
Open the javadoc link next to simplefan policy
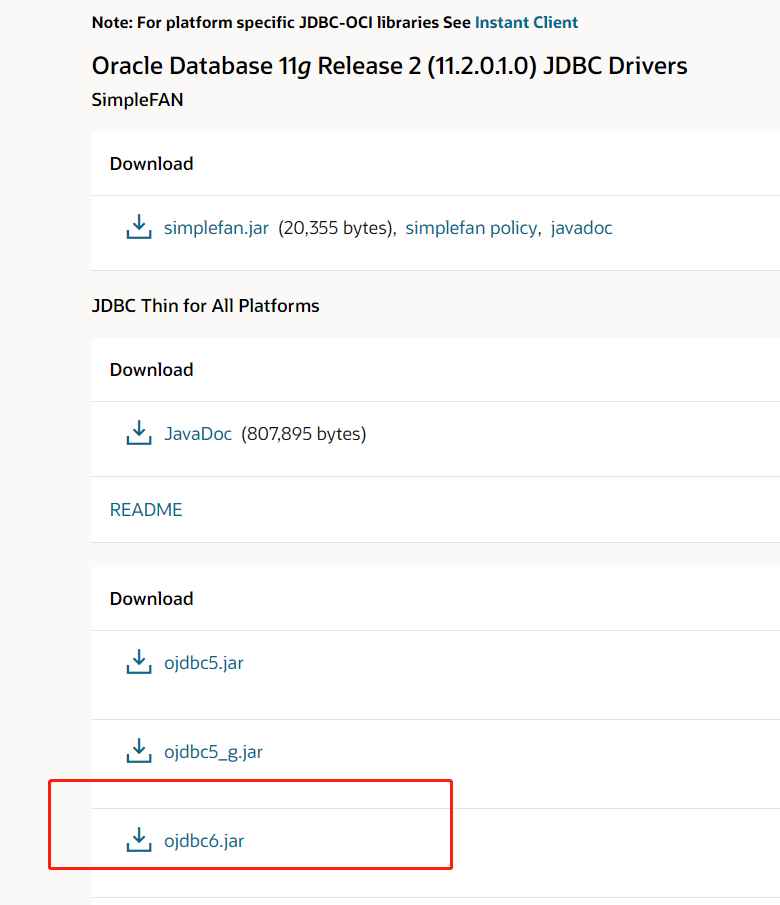coord(581,228)
